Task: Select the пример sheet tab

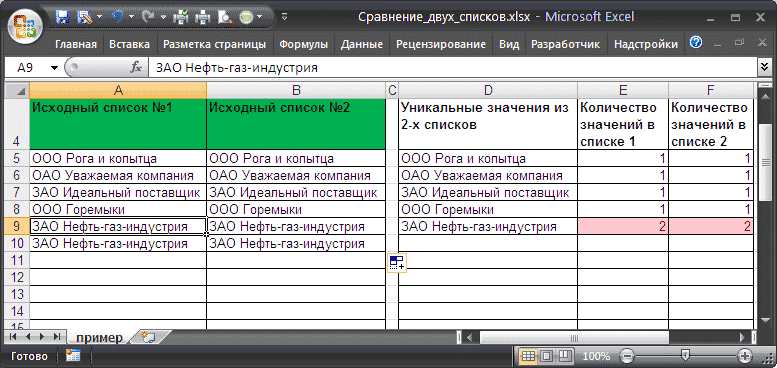Action: pyautogui.click(x=99, y=337)
